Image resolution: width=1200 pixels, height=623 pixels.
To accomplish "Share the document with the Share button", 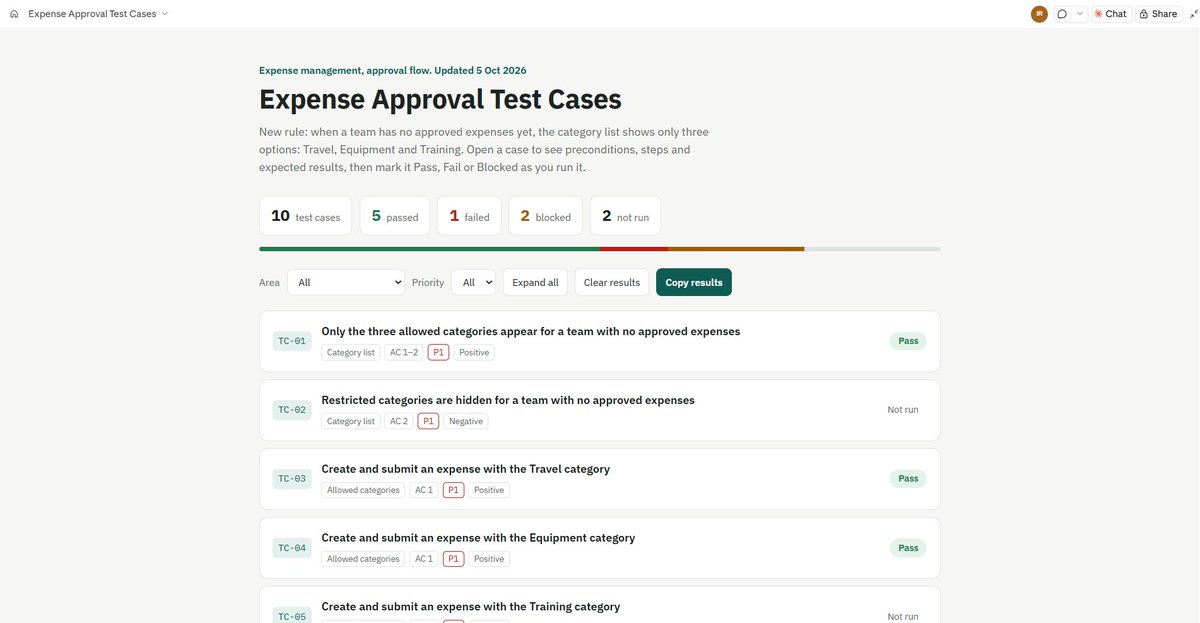I will pyautogui.click(x=1158, y=14).
